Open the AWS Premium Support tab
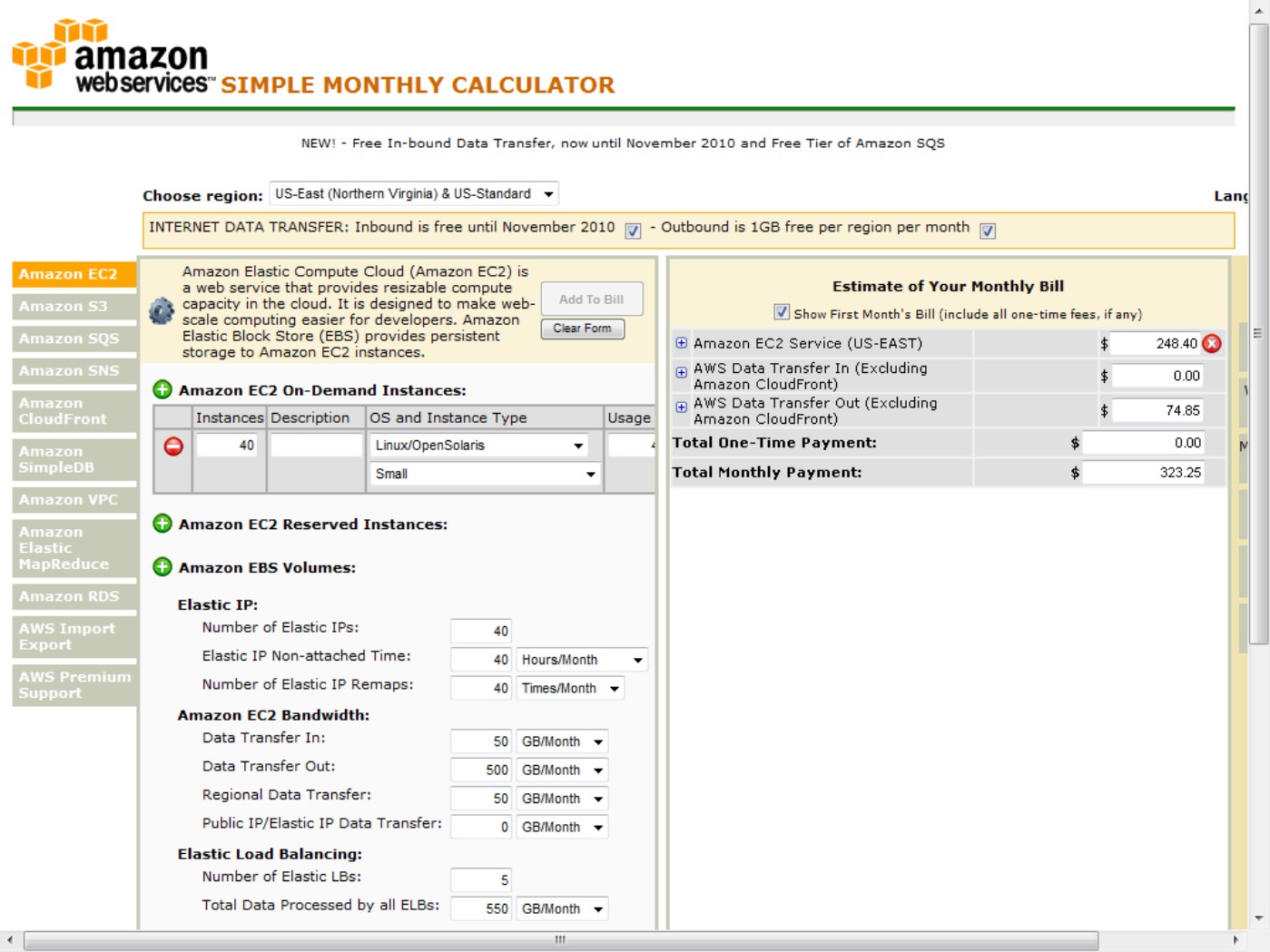This screenshot has height=952, width=1270. pos(74,685)
